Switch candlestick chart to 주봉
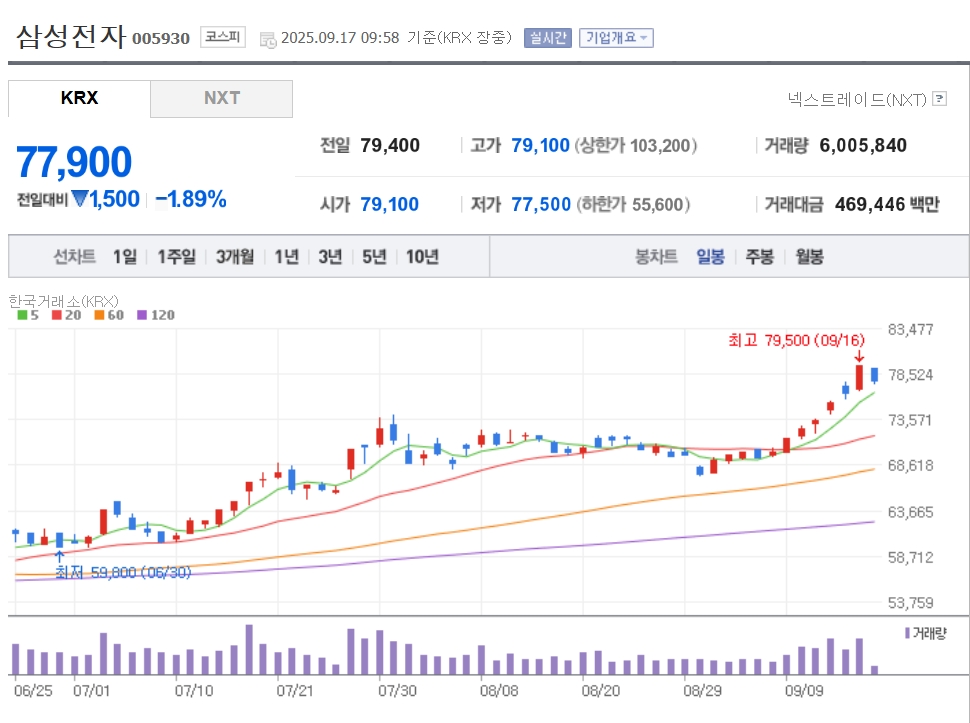Viewport: 970px width, 723px height. tap(760, 256)
